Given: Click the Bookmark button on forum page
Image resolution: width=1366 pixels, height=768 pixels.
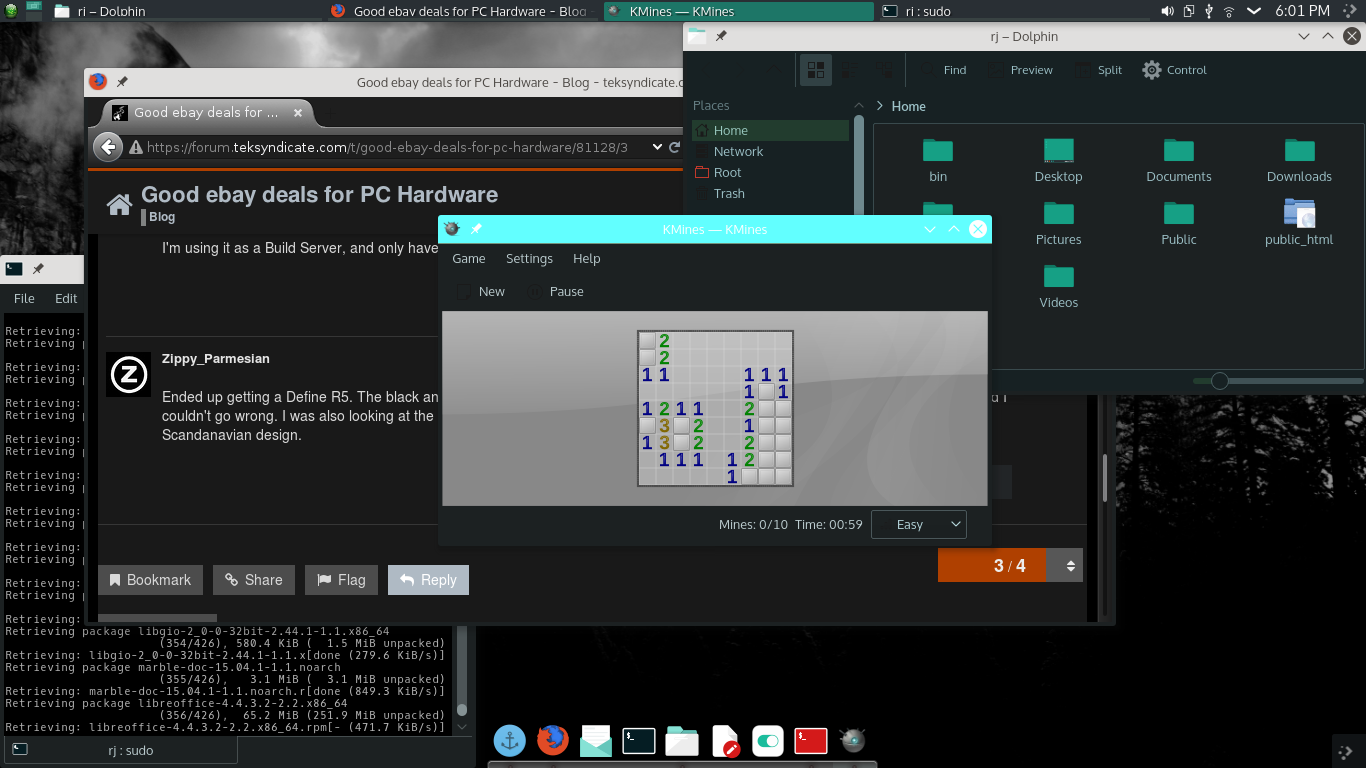Looking at the screenshot, I should pyautogui.click(x=150, y=580).
